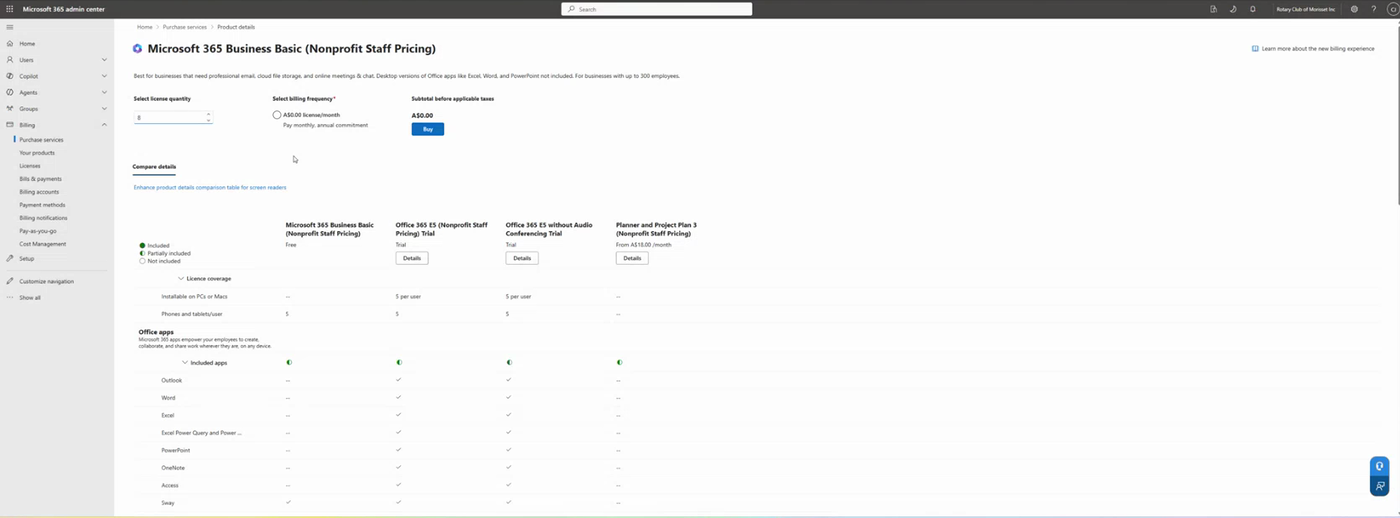This screenshot has height=518, width=1400.
Task: Click Enhance comparison table for screen readers link
Action: (210, 187)
